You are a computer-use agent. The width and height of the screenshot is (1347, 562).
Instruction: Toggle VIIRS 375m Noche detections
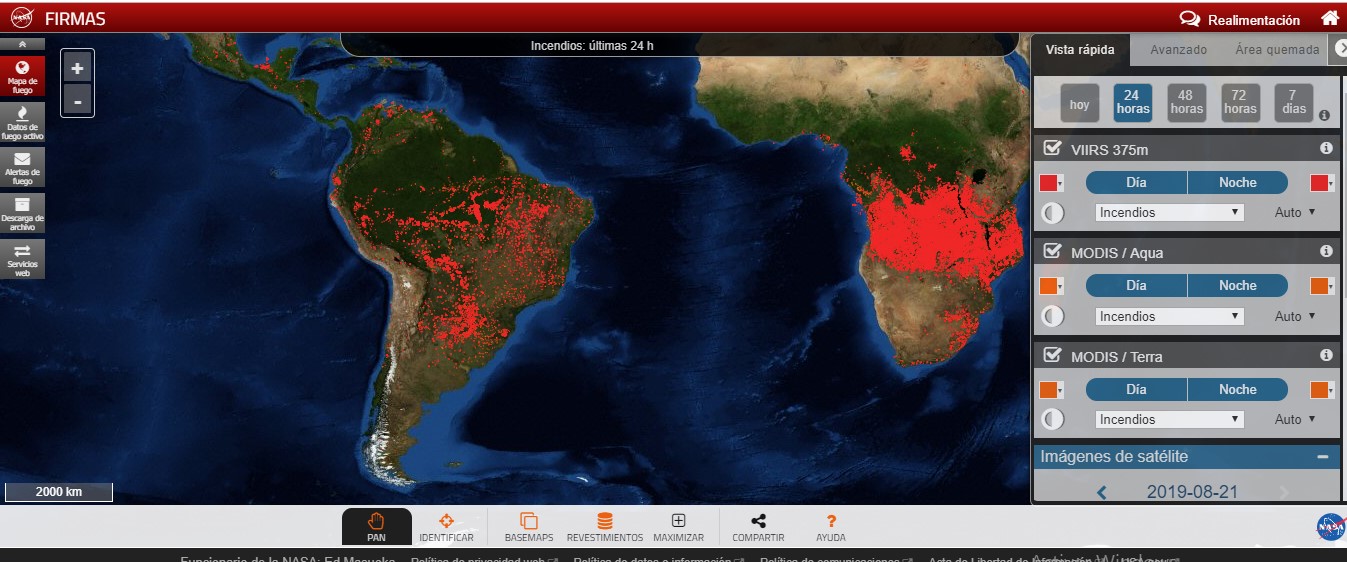coord(1237,182)
